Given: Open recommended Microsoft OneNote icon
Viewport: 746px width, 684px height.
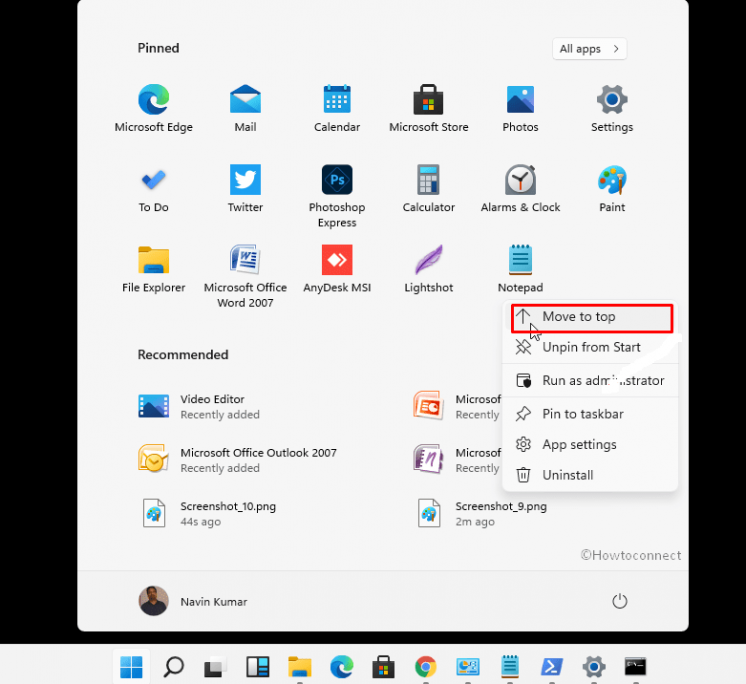Looking at the screenshot, I should (x=428, y=459).
